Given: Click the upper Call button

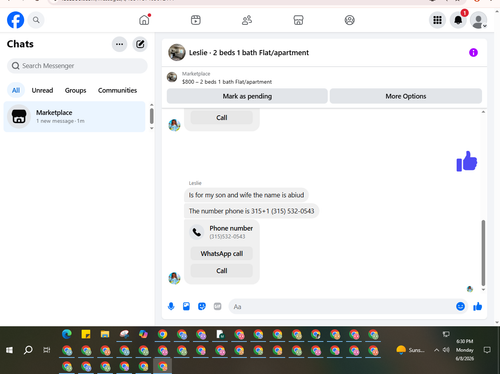Looking at the screenshot, I should click(x=222, y=117).
